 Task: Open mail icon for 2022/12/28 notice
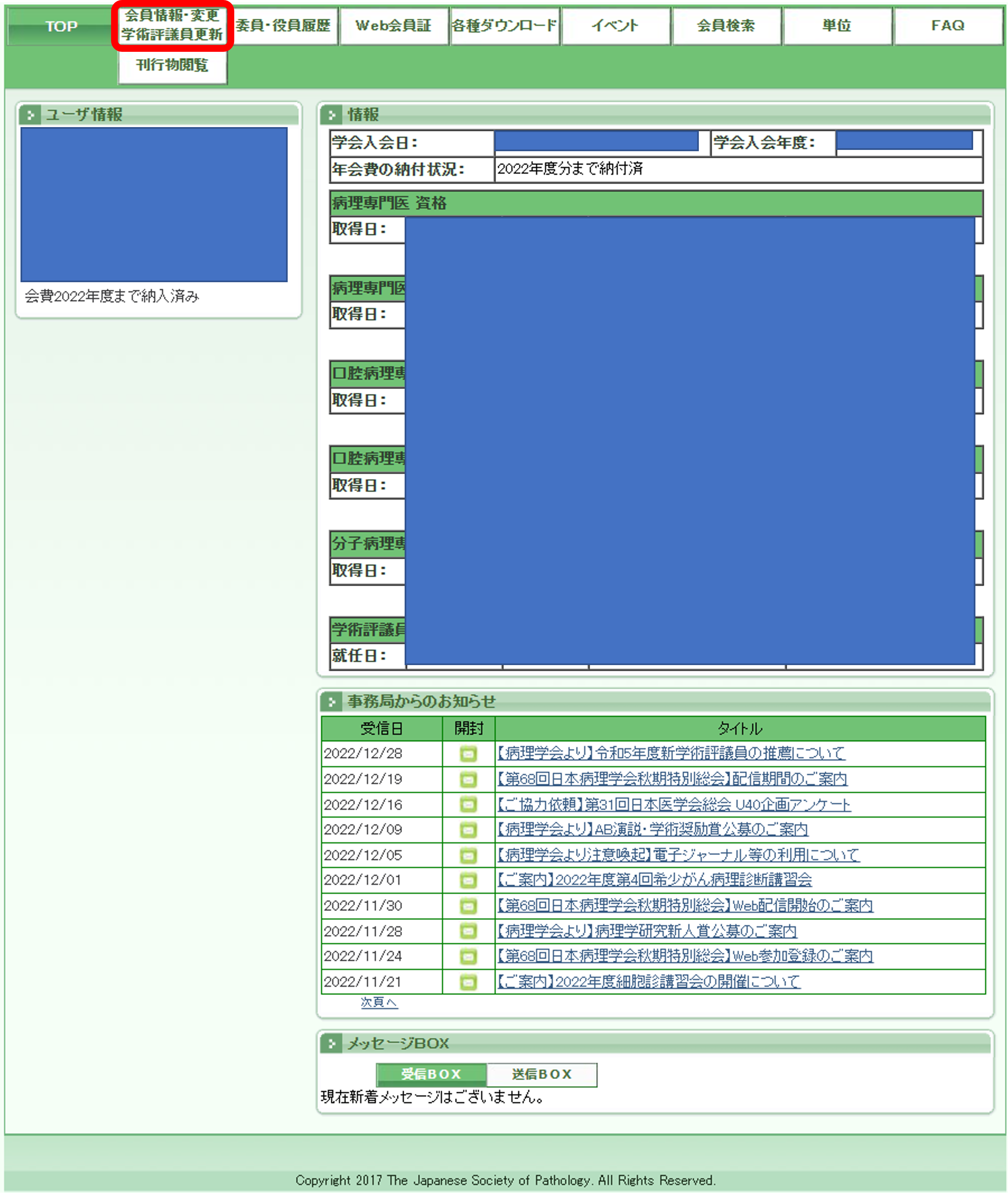[x=468, y=754]
